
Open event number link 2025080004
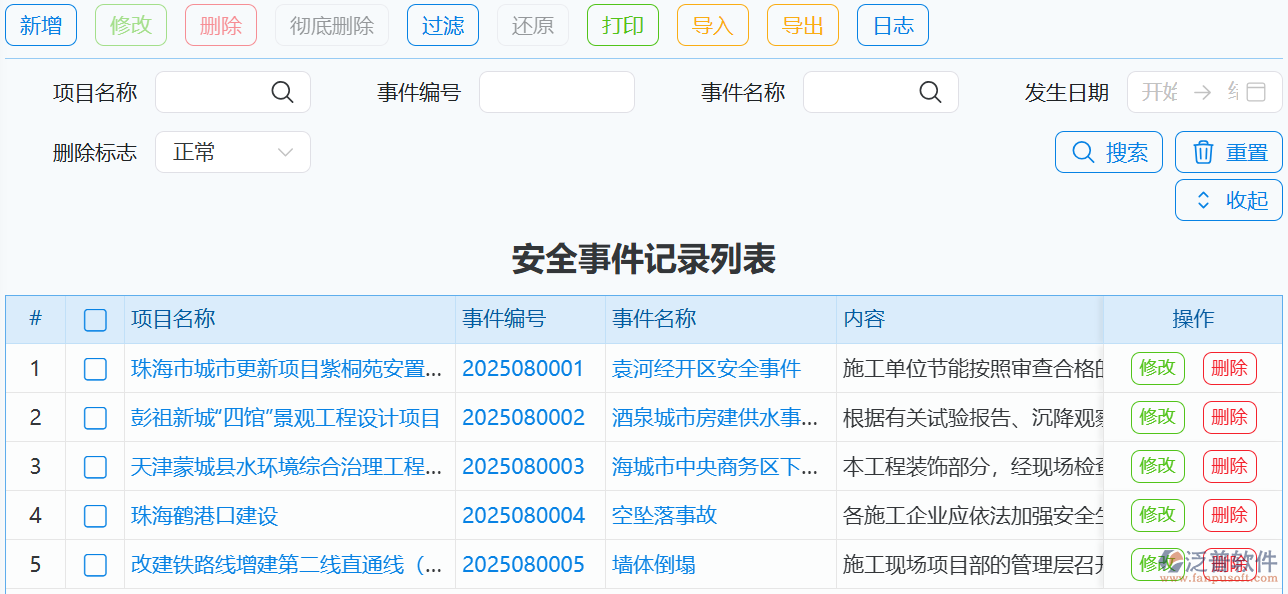click(522, 515)
